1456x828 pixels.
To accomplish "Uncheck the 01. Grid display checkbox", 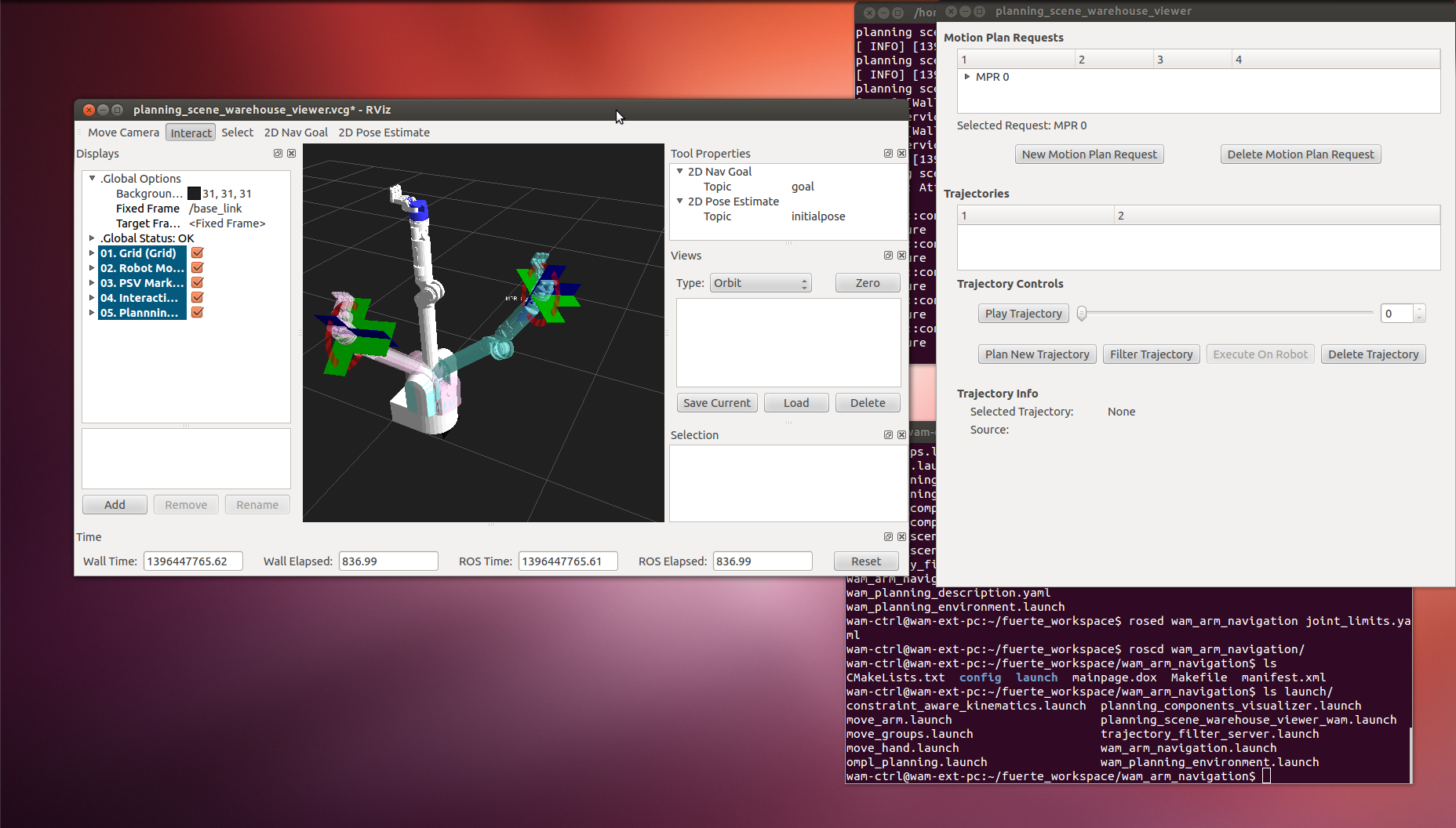I will point(198,253).
